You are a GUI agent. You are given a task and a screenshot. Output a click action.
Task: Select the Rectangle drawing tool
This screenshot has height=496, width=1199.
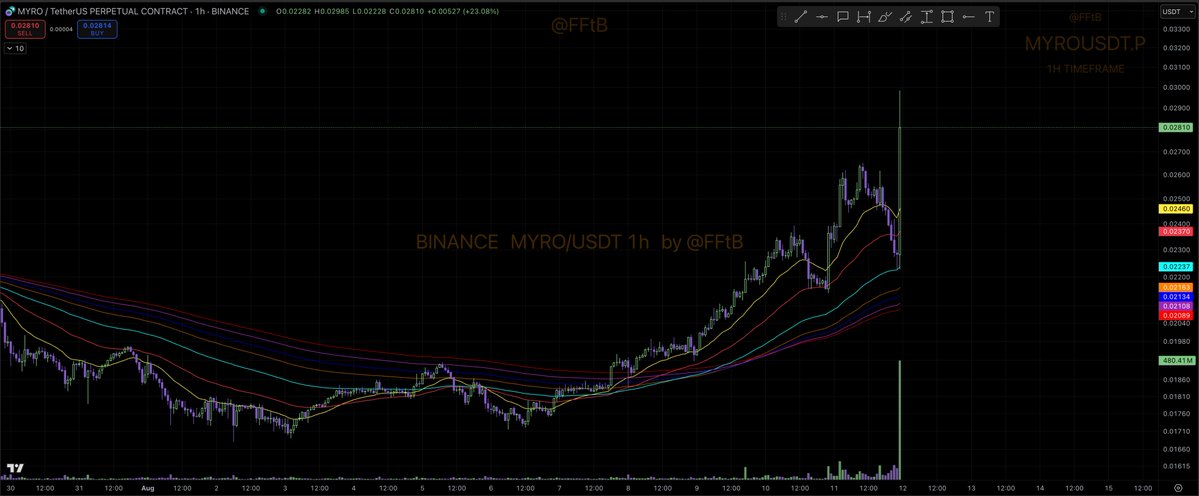pyautogui.click(x=947, y=17)
